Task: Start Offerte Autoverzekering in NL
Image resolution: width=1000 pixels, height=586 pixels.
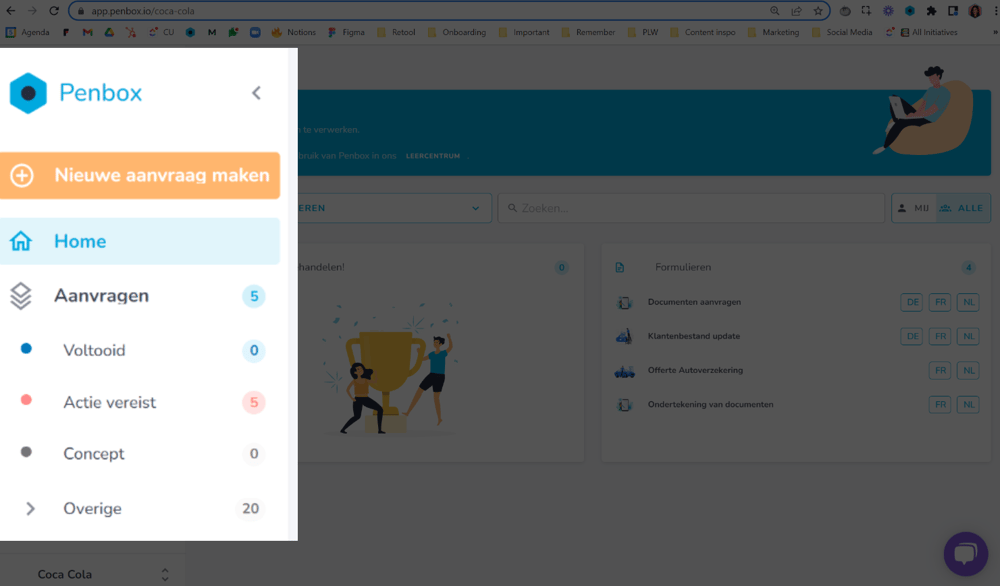Action: click(x=968, y=370)
